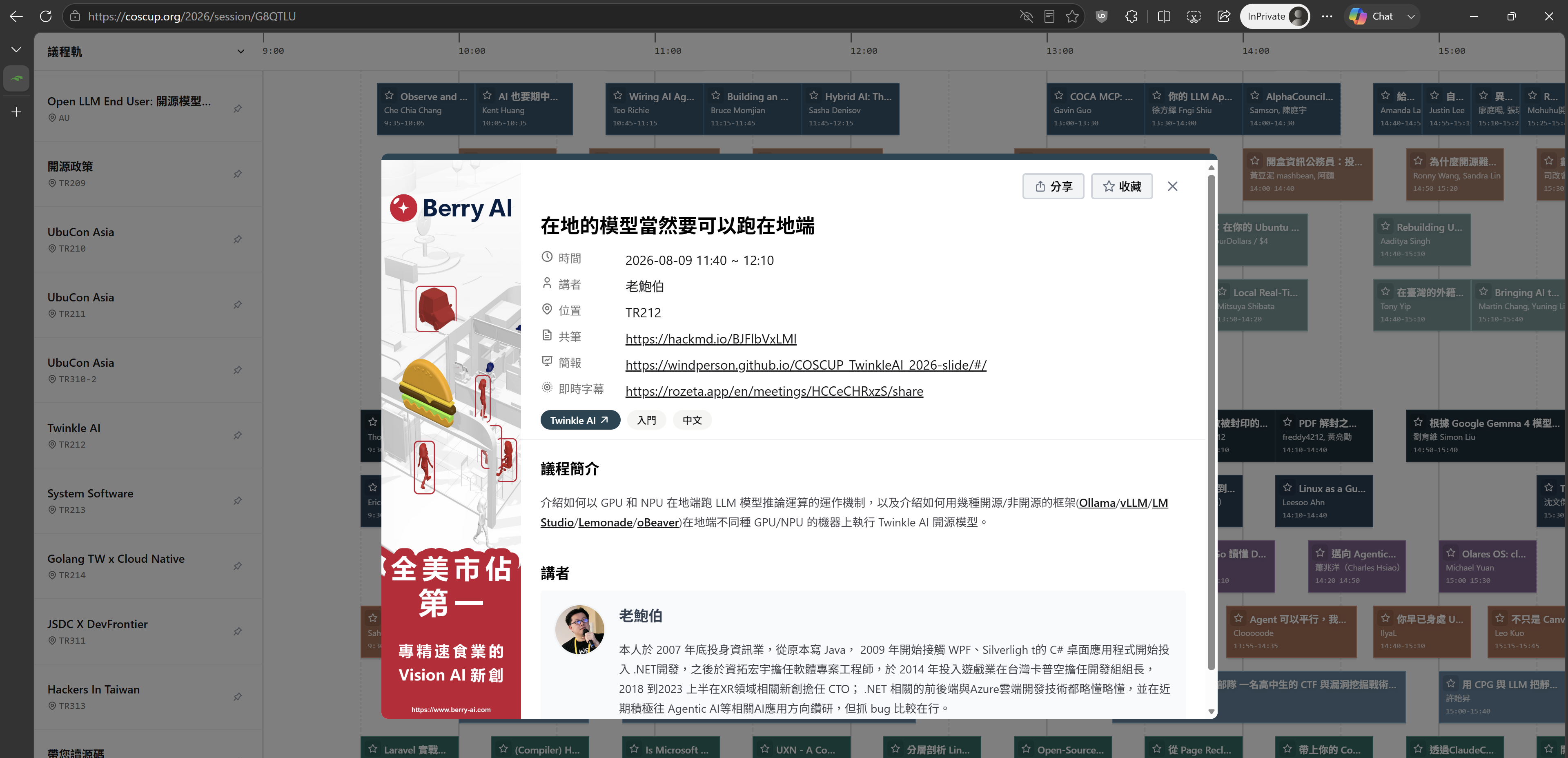Image resolution: width=1568 pixels, height=758 pixels.
Task: Favorite the Linux as a Gu... session star
Action: coord(1288,488)
